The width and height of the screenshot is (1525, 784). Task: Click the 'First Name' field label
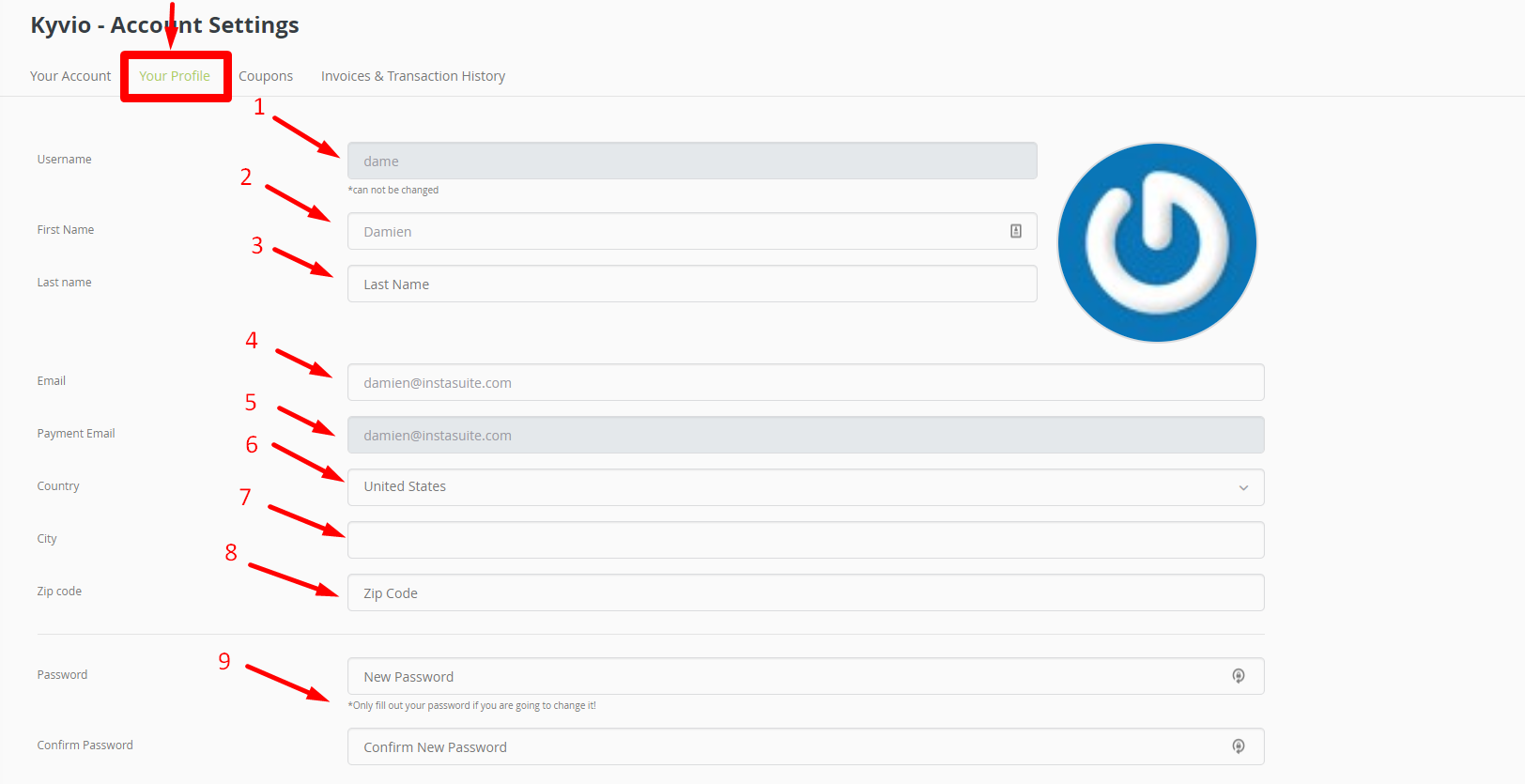click(66, 230)
